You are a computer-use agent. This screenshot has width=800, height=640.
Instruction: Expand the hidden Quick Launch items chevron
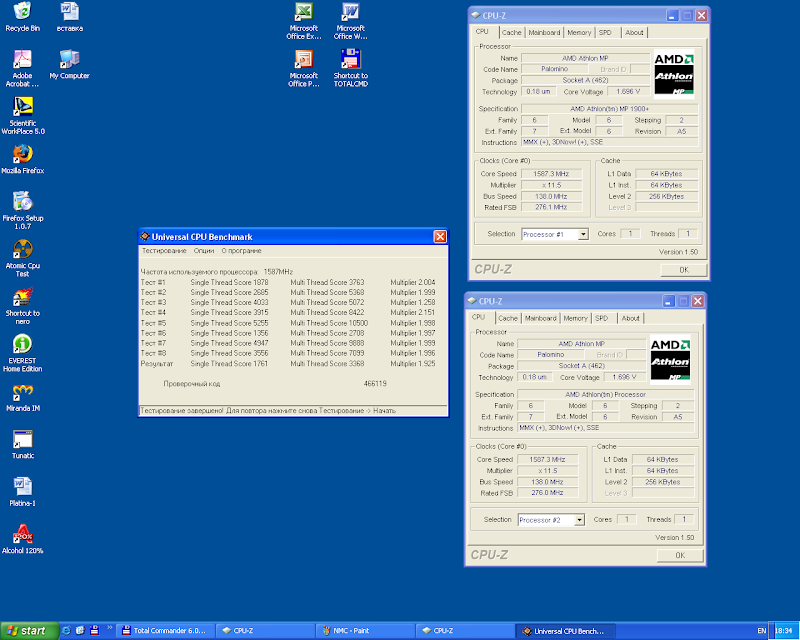tap(109, 628)
